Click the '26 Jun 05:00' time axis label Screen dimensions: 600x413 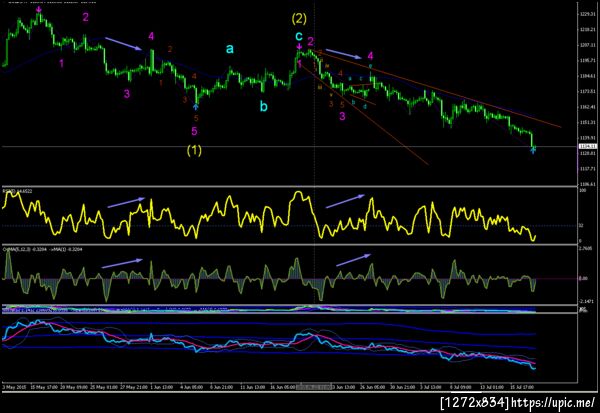[372, 387]
